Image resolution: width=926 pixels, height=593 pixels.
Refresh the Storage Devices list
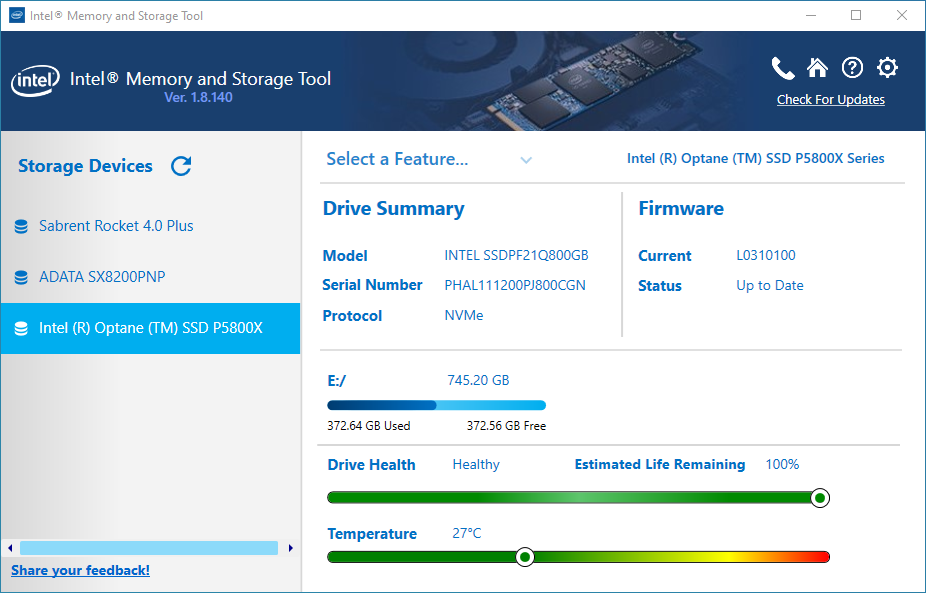181,166
